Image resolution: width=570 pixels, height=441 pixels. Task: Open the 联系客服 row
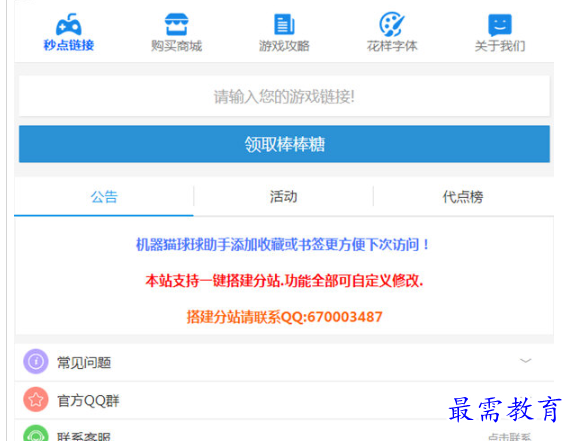[x=284, y=430]
